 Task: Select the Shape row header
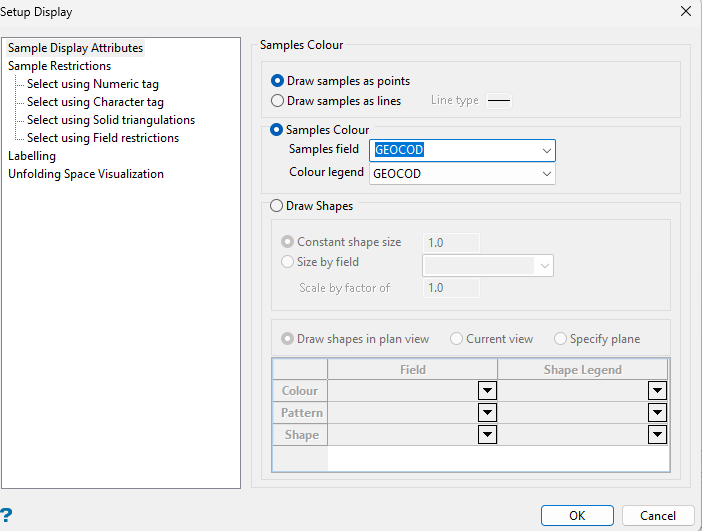[300, 435]
